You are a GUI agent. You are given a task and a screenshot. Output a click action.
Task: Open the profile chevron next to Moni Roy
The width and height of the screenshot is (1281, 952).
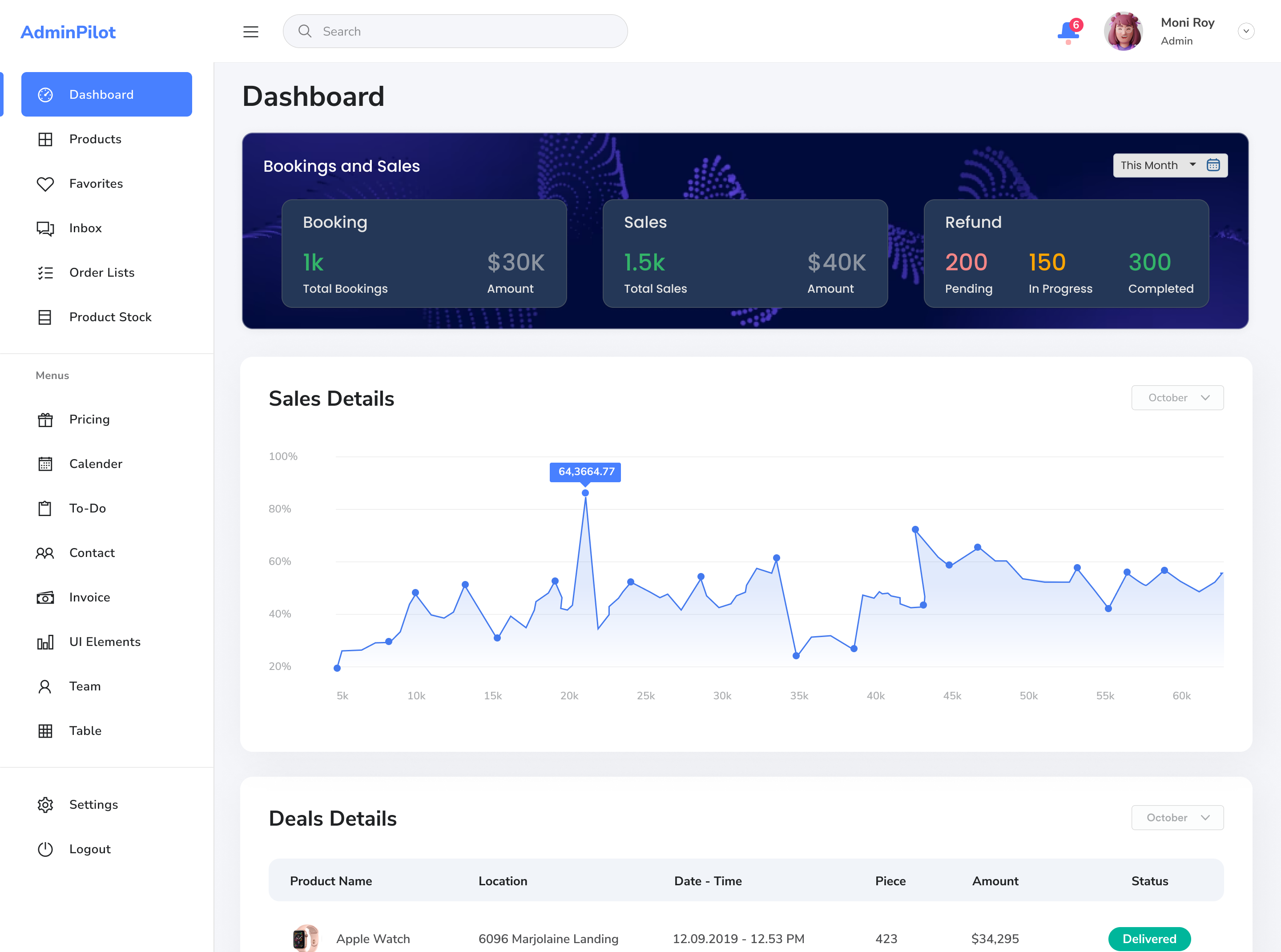click(1246, 31)
